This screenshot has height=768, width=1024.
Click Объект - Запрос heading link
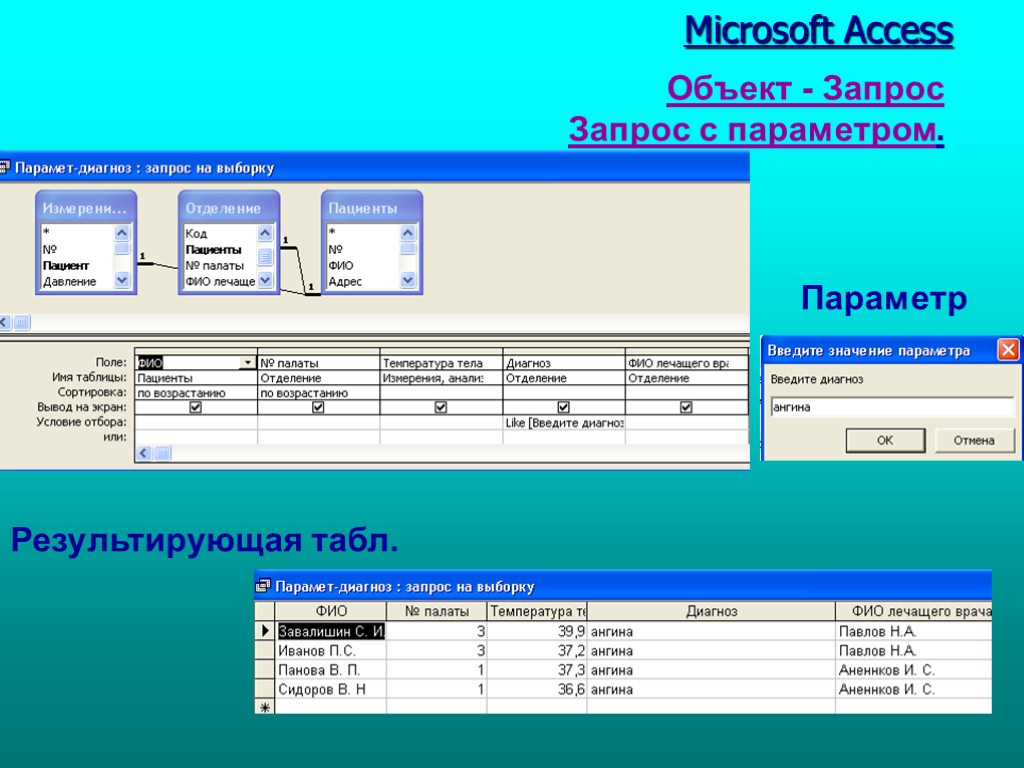805,88
